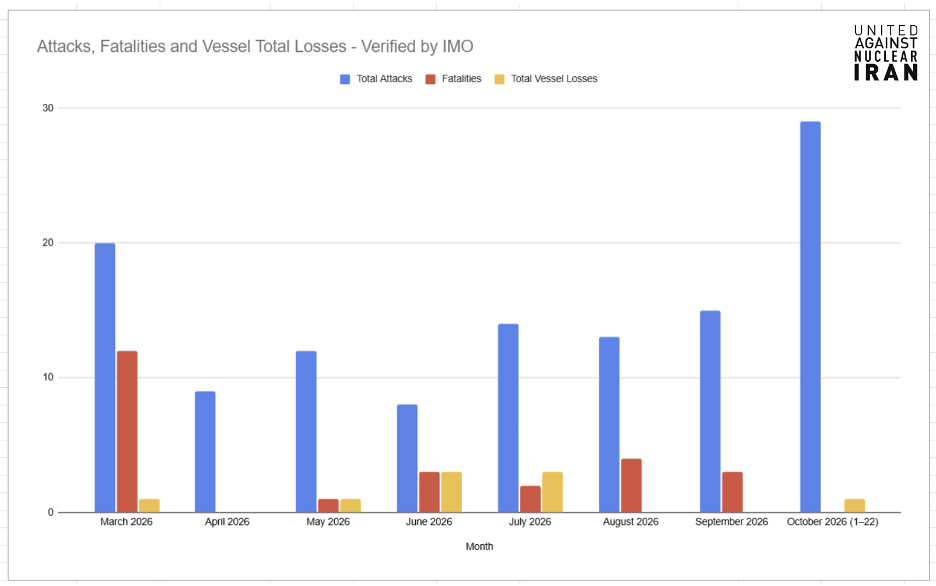The width and height of the screenshot is (936, 586).
Task: Click the blue Total Attacks legend swatch
Action: (344, 79)
